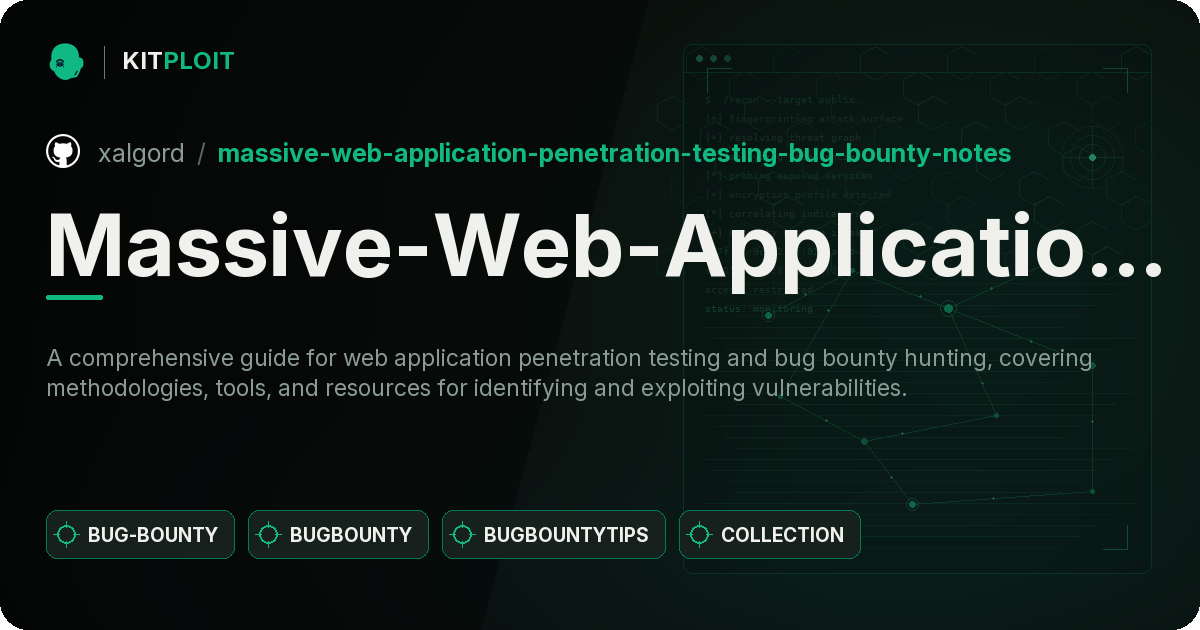Viewport: 1200px width, 630px height.
Task: Open the xalgord author name
Action: [x=141, y=153]
